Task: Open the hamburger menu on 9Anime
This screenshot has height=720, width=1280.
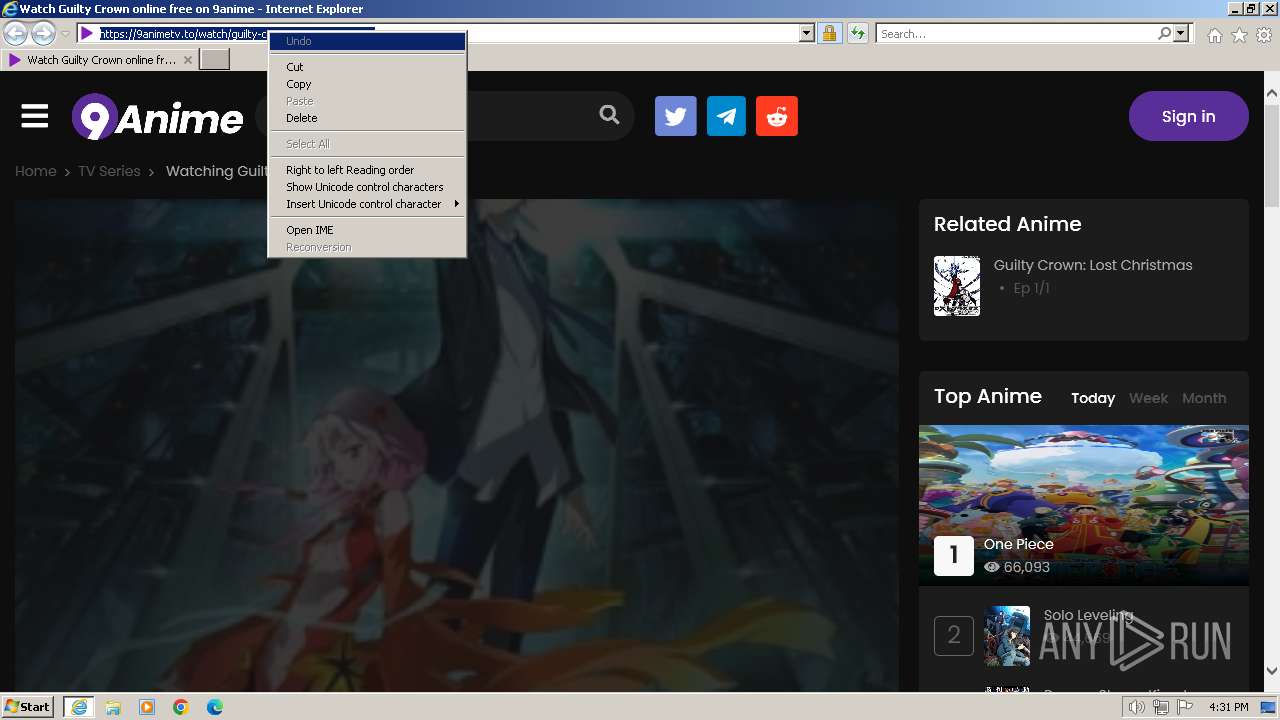Action: pyautogui.click(x=35, y=117)
